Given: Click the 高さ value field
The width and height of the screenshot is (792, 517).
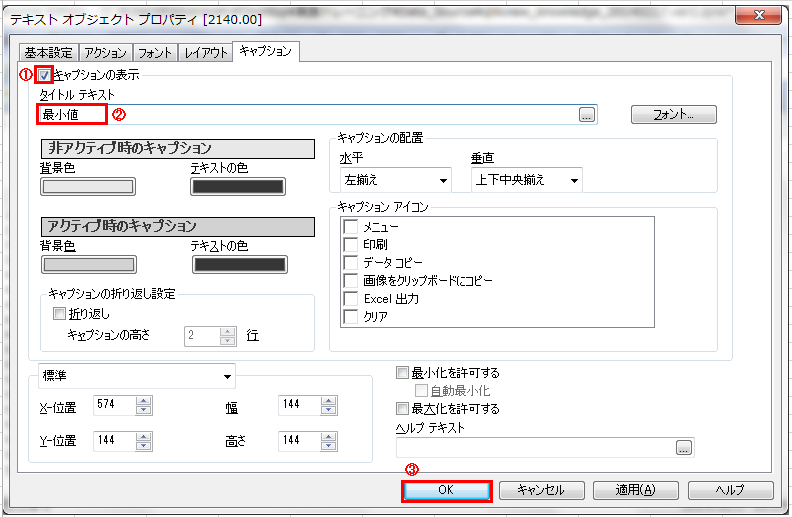Looking at the screenshot, I should pyautogui.click(x=299, y=441).
